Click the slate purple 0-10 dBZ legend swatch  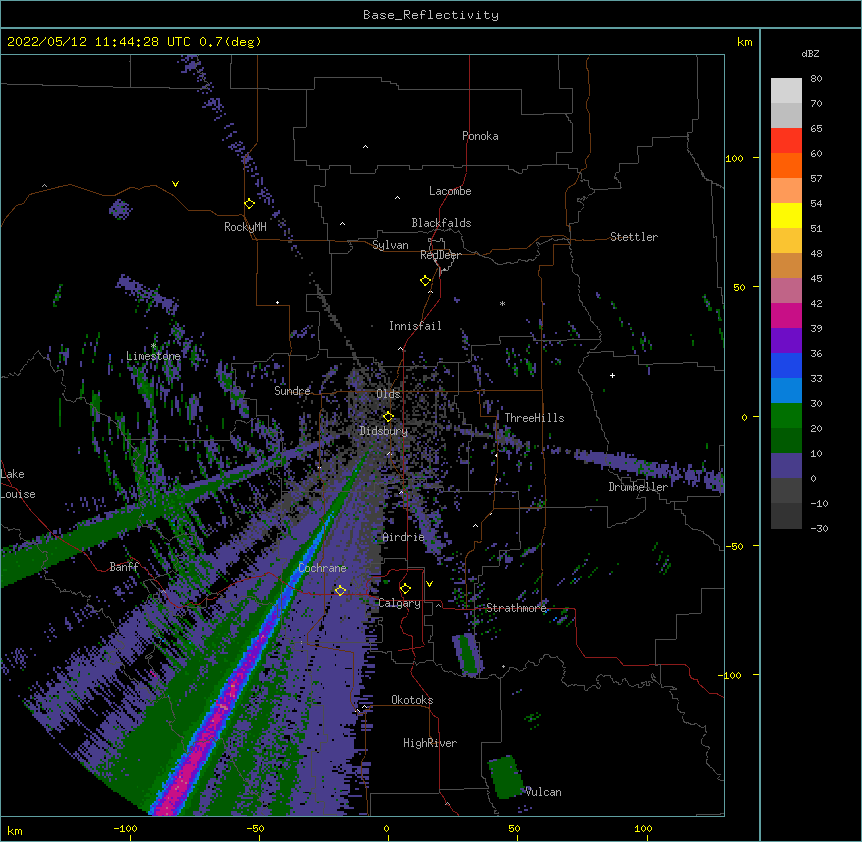pos(786,466)
